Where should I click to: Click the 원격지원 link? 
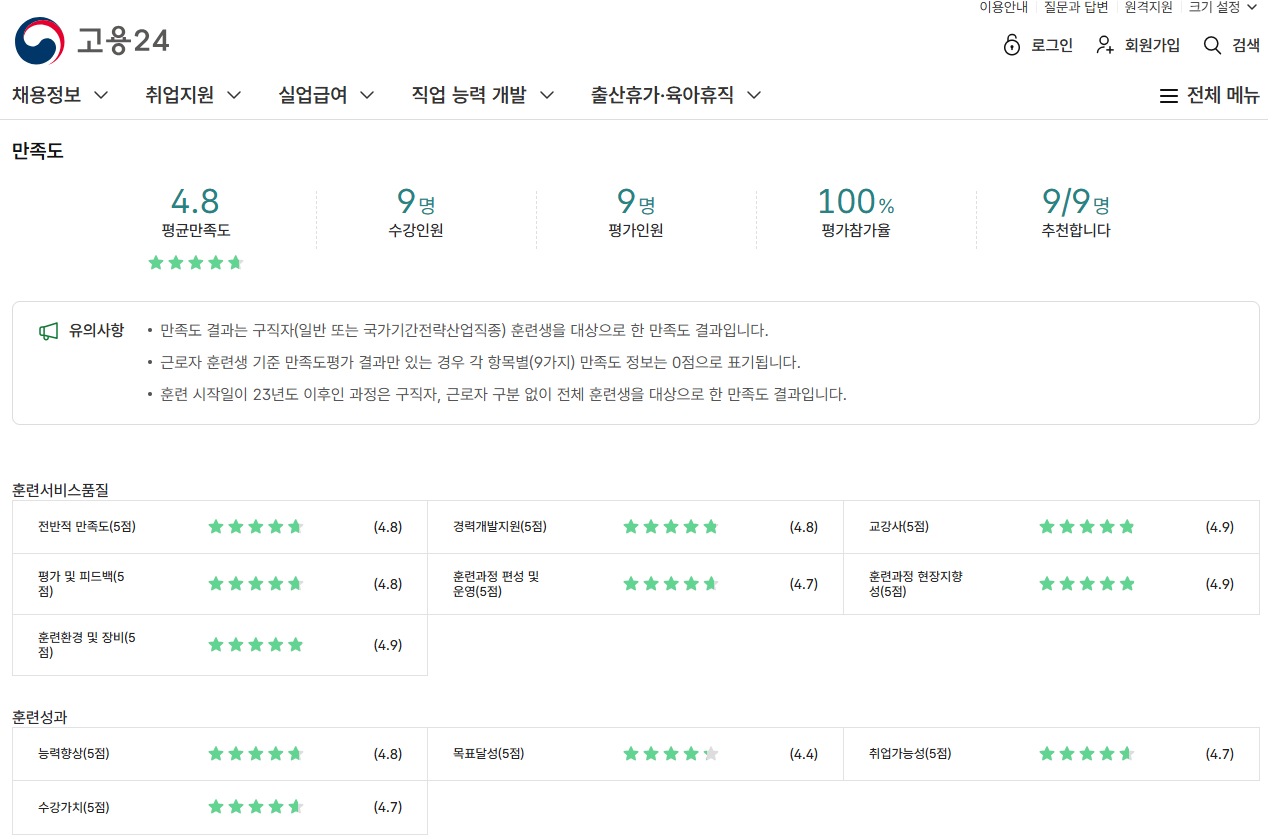click(x=1148, y=7)
